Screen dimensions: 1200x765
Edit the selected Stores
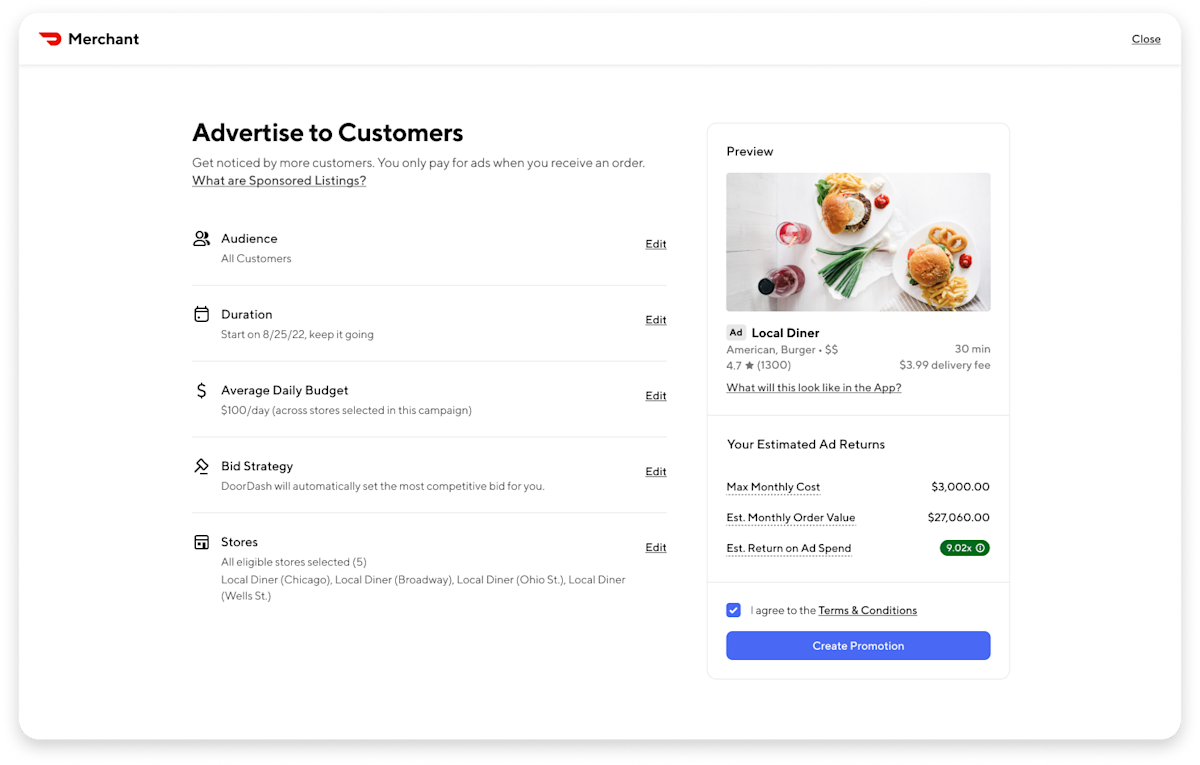click(655, 547)
